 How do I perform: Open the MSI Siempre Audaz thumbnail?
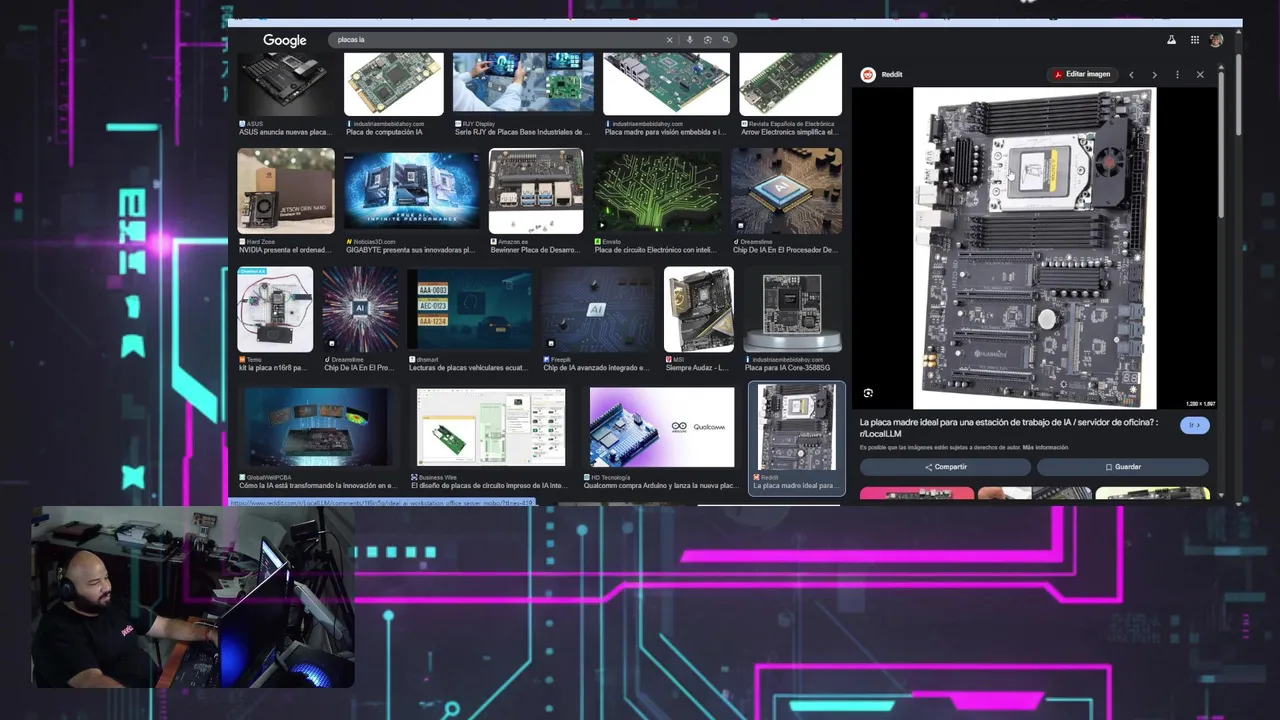pyautogui.click(x=699, y=309)
